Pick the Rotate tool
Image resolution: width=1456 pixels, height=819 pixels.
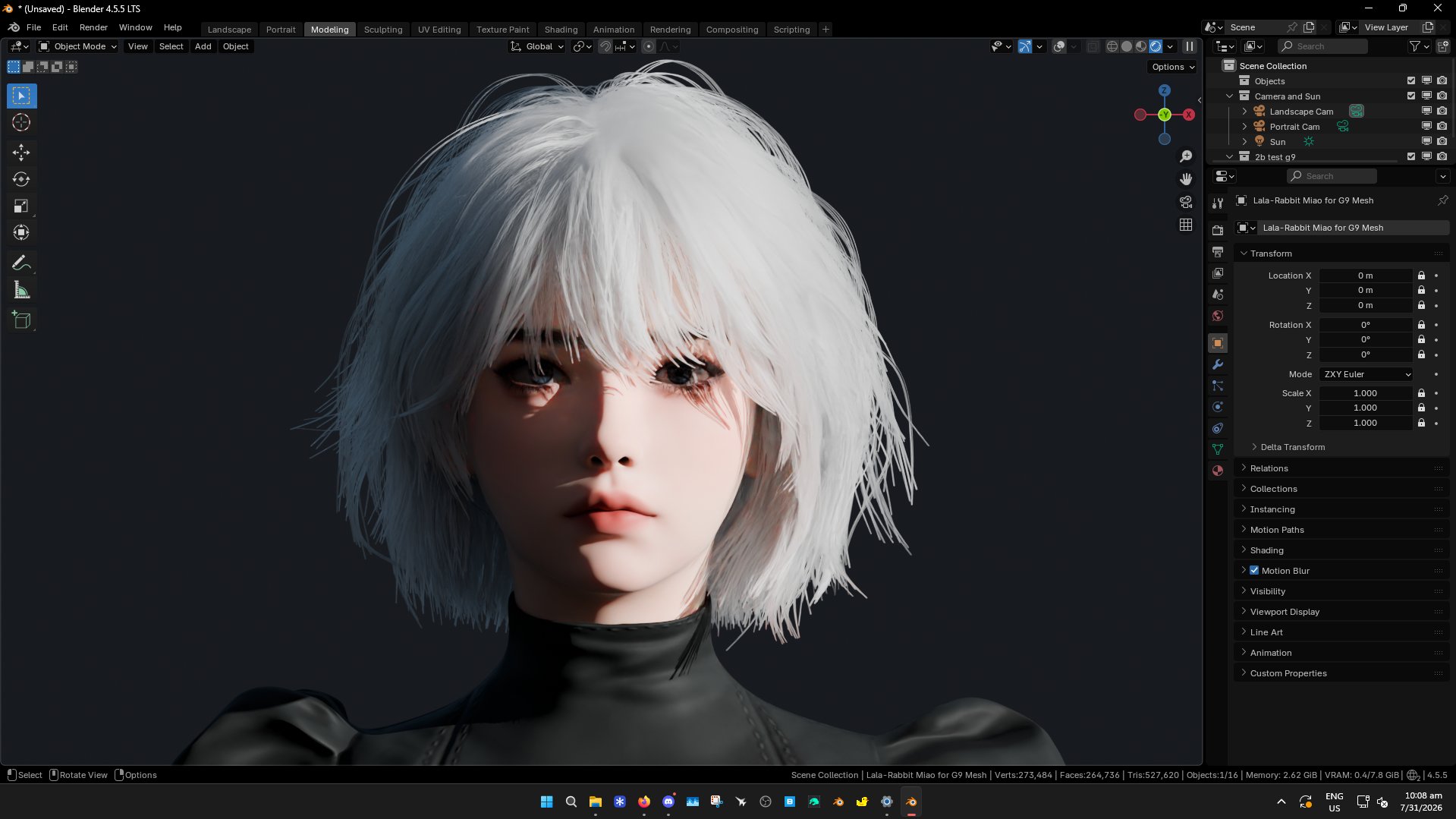pyautogui.click(x=21, y=179)
